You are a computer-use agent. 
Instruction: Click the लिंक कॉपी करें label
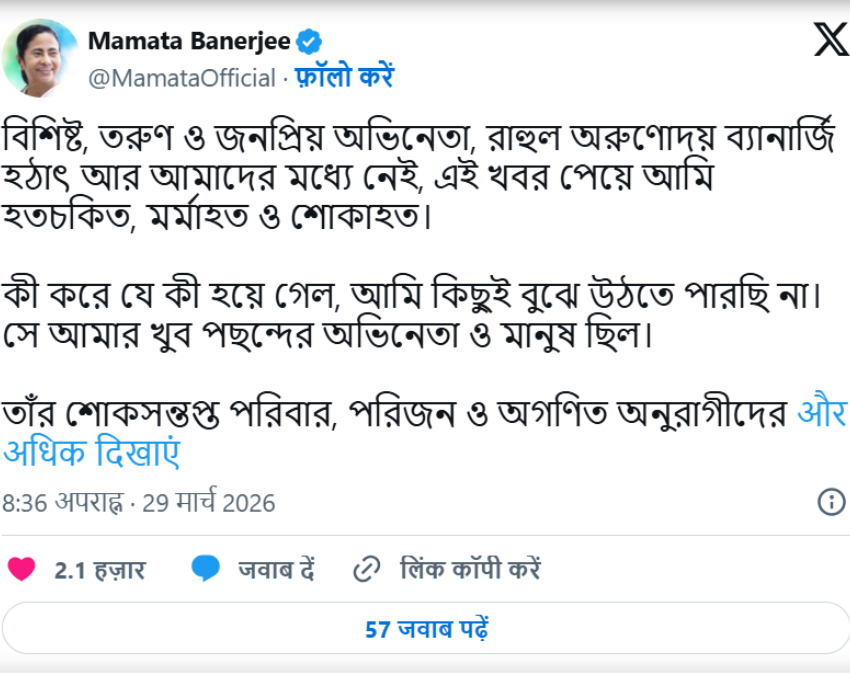coord(470,570)
